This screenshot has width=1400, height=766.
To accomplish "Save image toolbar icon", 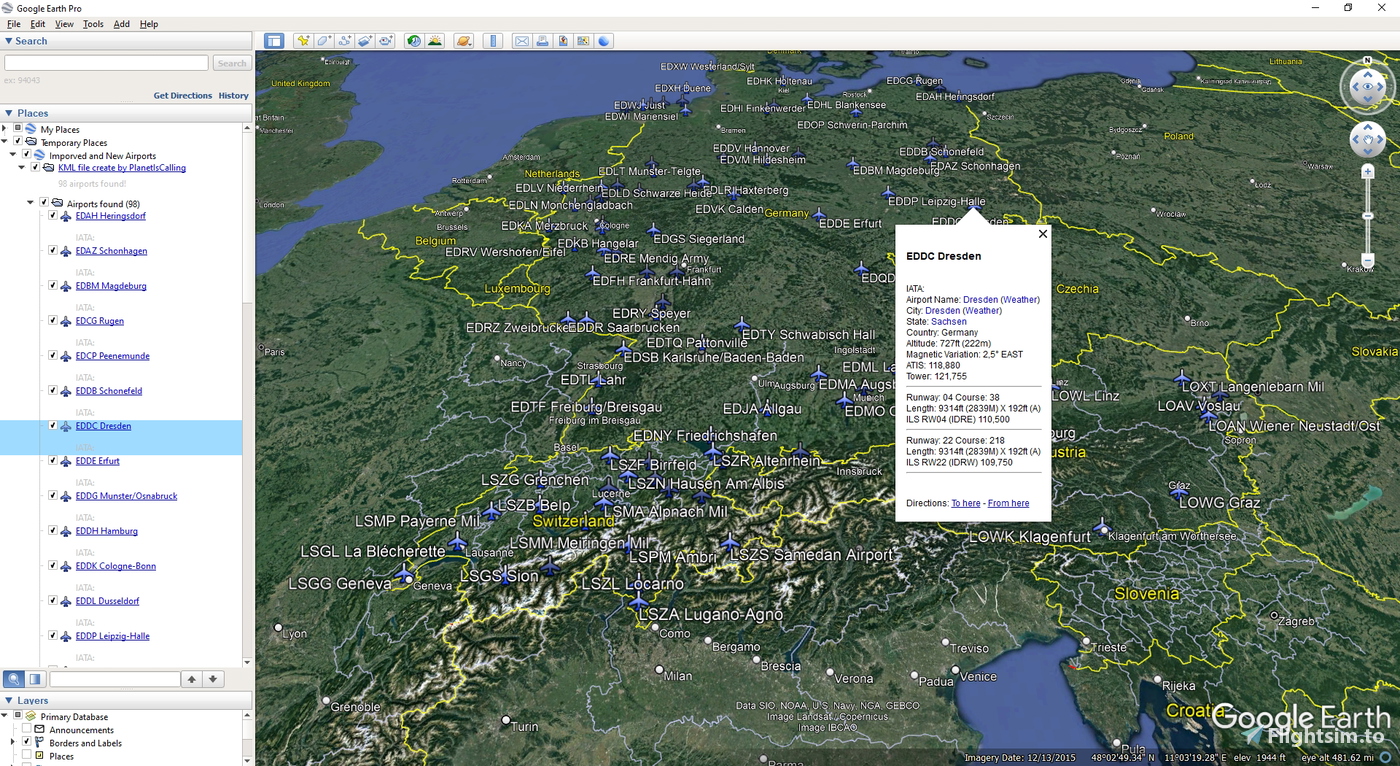I will (x=563, y=41).
